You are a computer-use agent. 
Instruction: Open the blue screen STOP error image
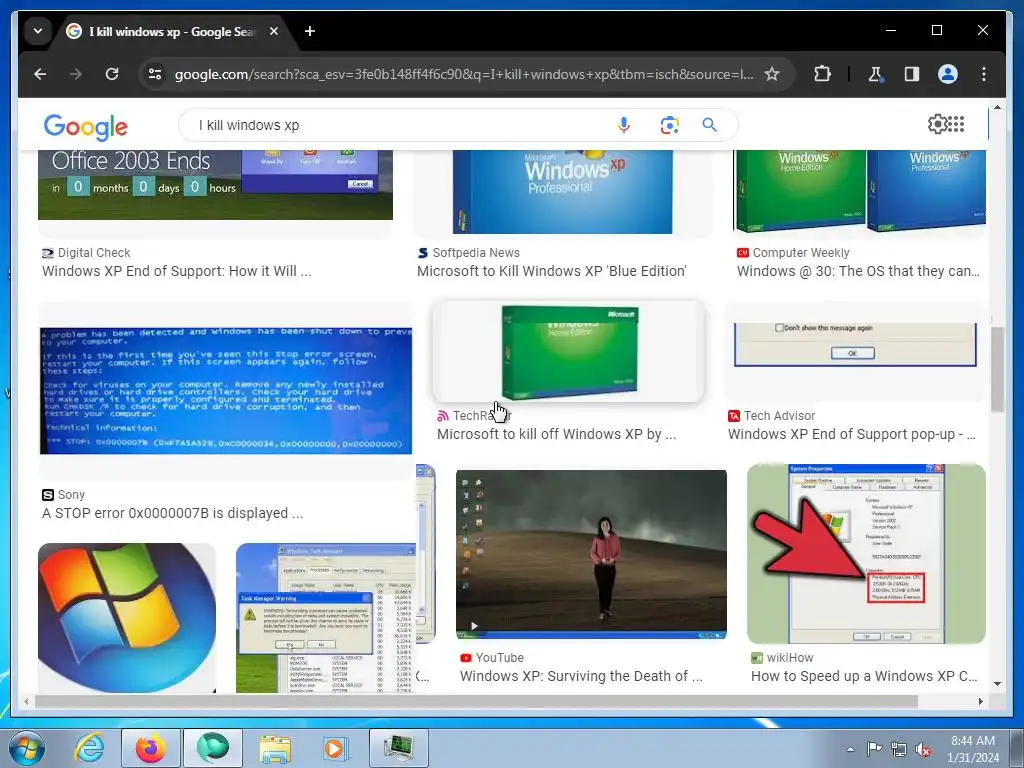tap(226, 391)
